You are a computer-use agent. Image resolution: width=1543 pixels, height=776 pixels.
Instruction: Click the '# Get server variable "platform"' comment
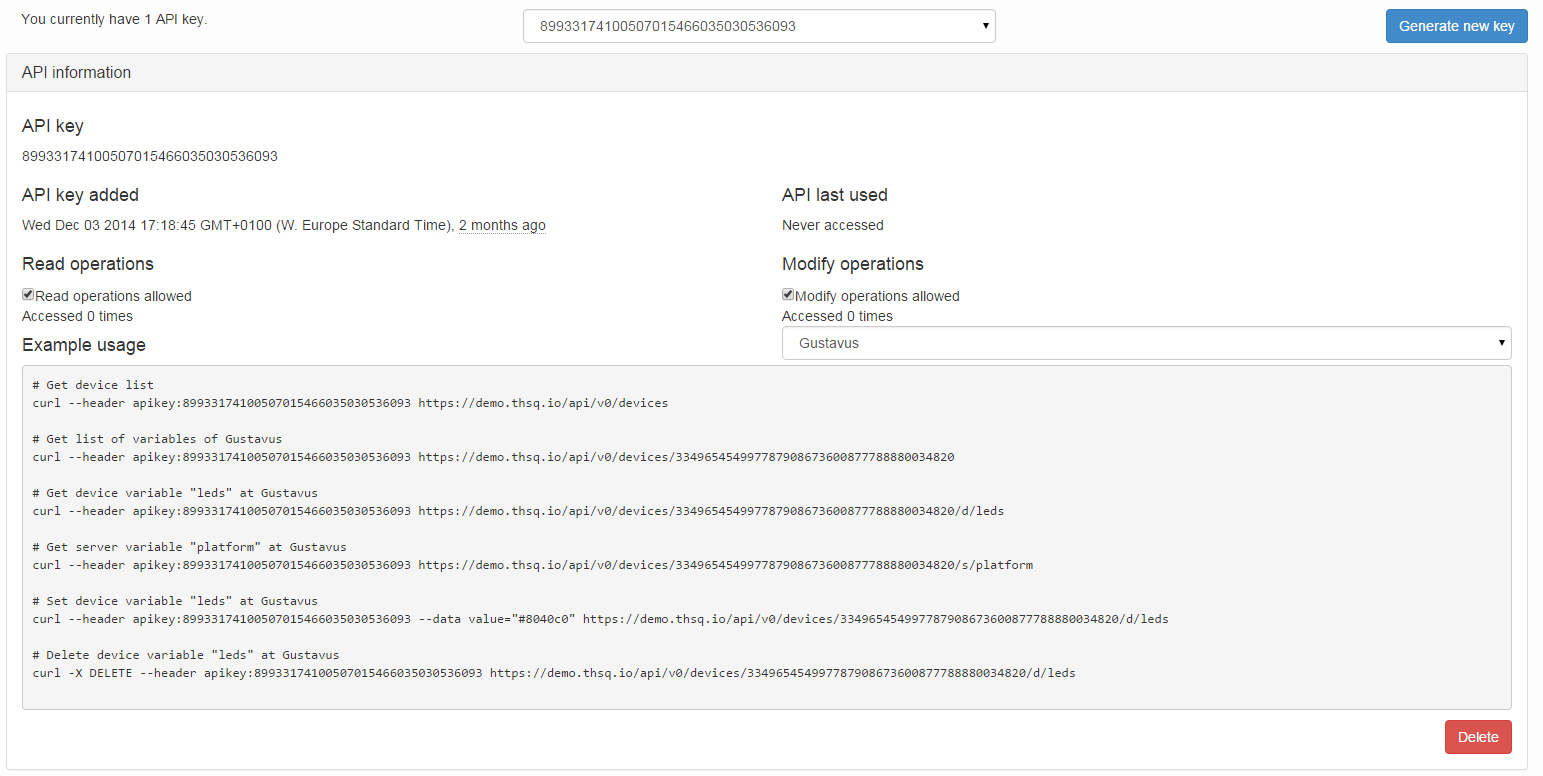pos(189,547)
